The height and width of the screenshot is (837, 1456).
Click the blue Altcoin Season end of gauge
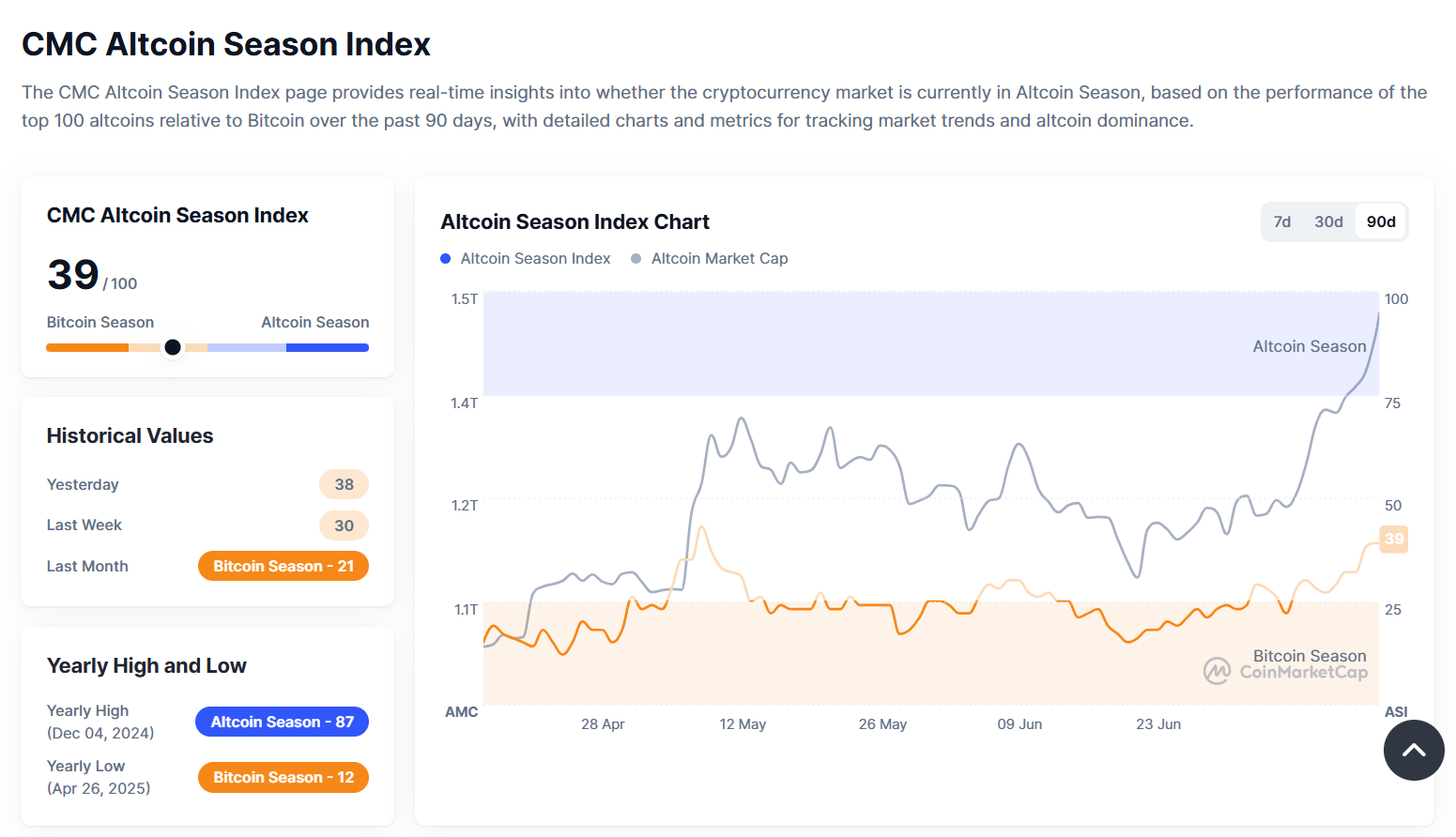(x=327, y=347)
